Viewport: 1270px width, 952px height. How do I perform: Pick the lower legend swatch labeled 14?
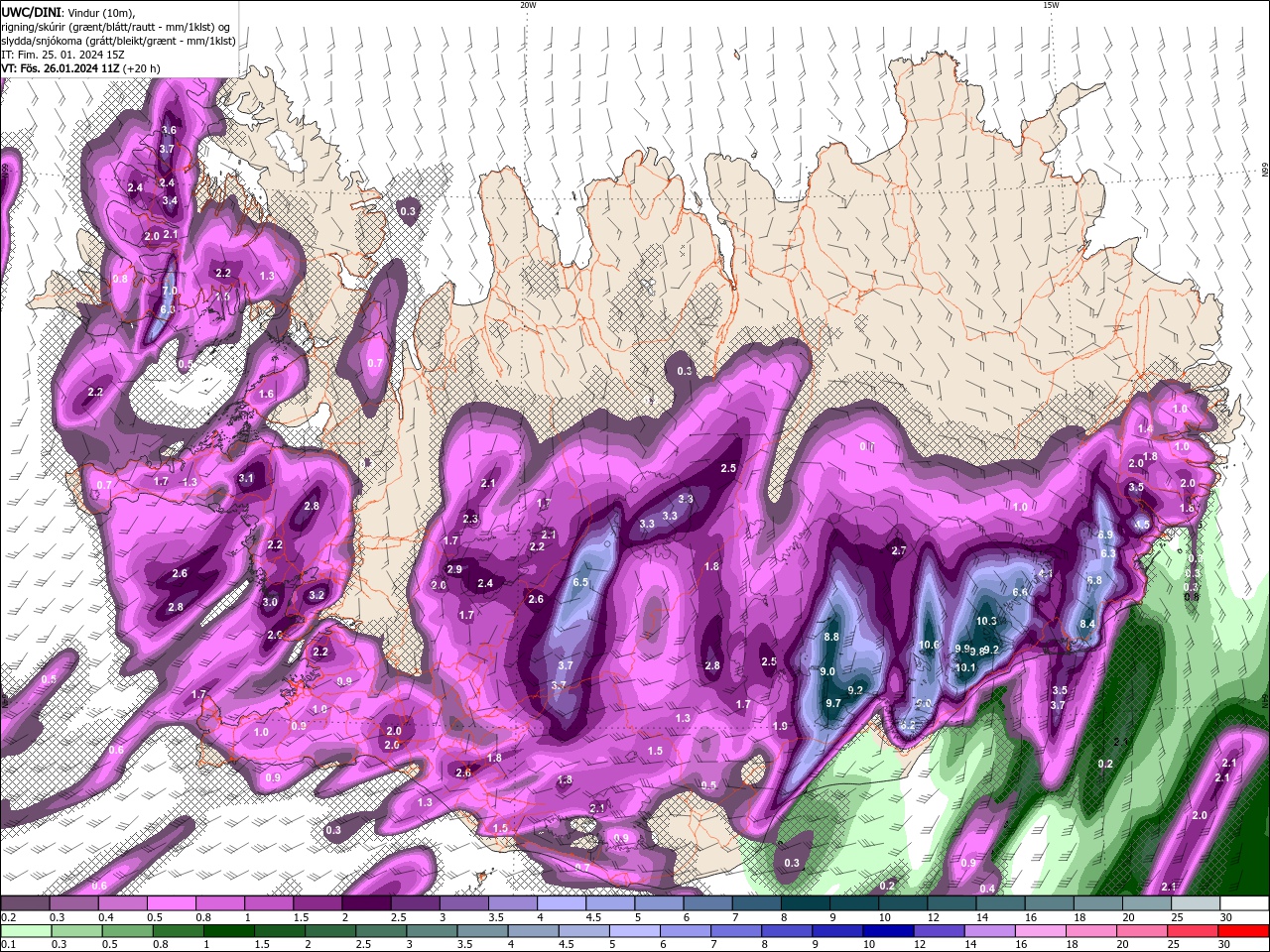(989, 931)
